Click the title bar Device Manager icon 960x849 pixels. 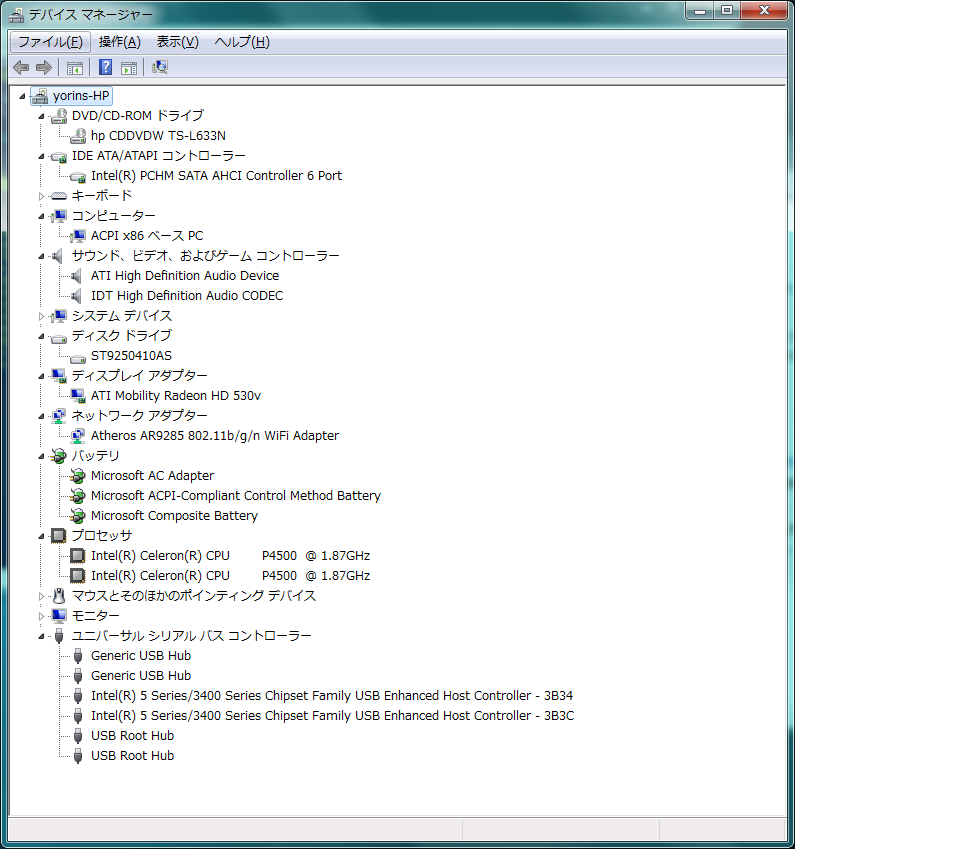[x=17, y=14]
